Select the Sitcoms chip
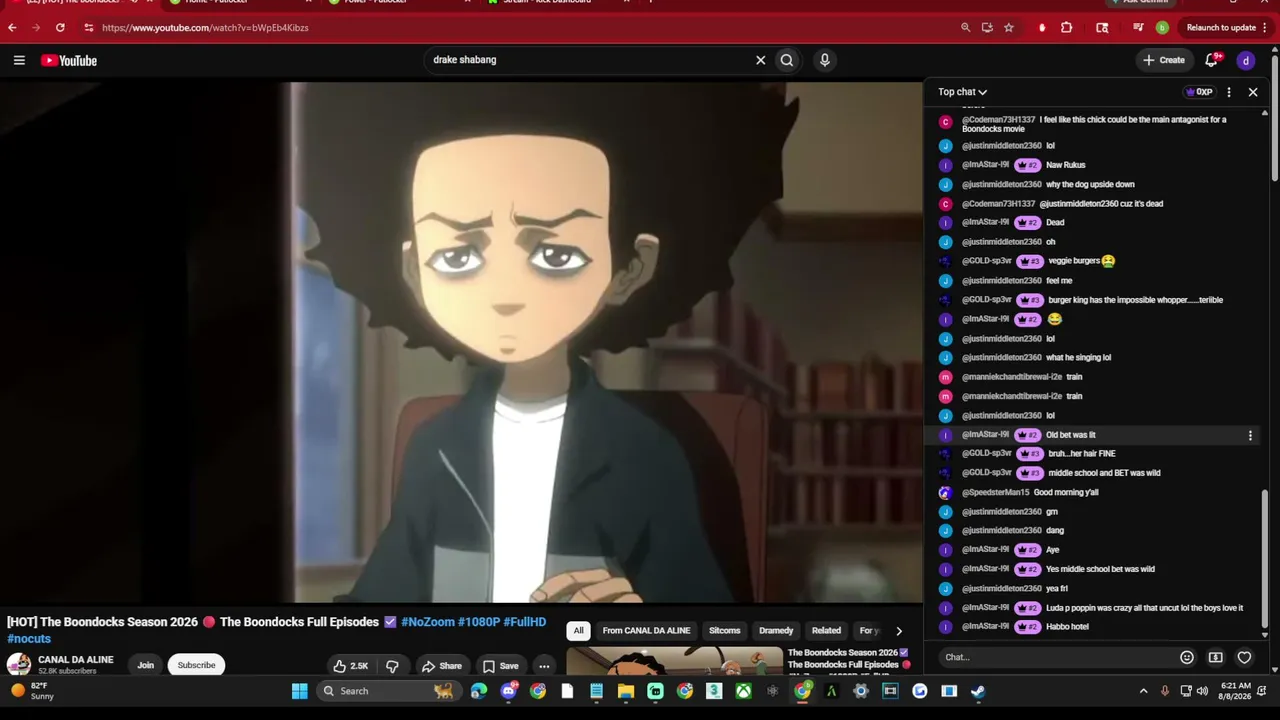This screenshot has width=1280, height=720. click(x=724, y=631)
